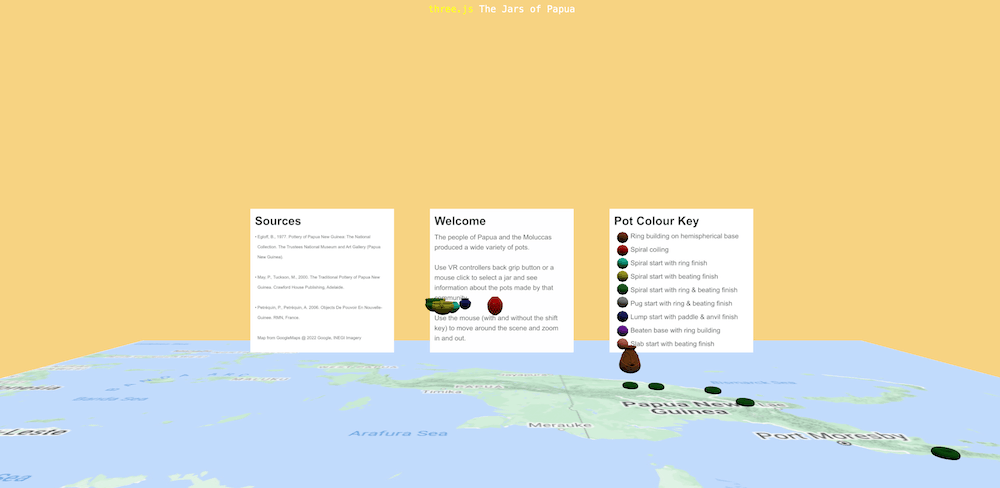Click the Welcome text about mouse and shift key
This screenshot has height=488, width=1000.
(496, 328)
